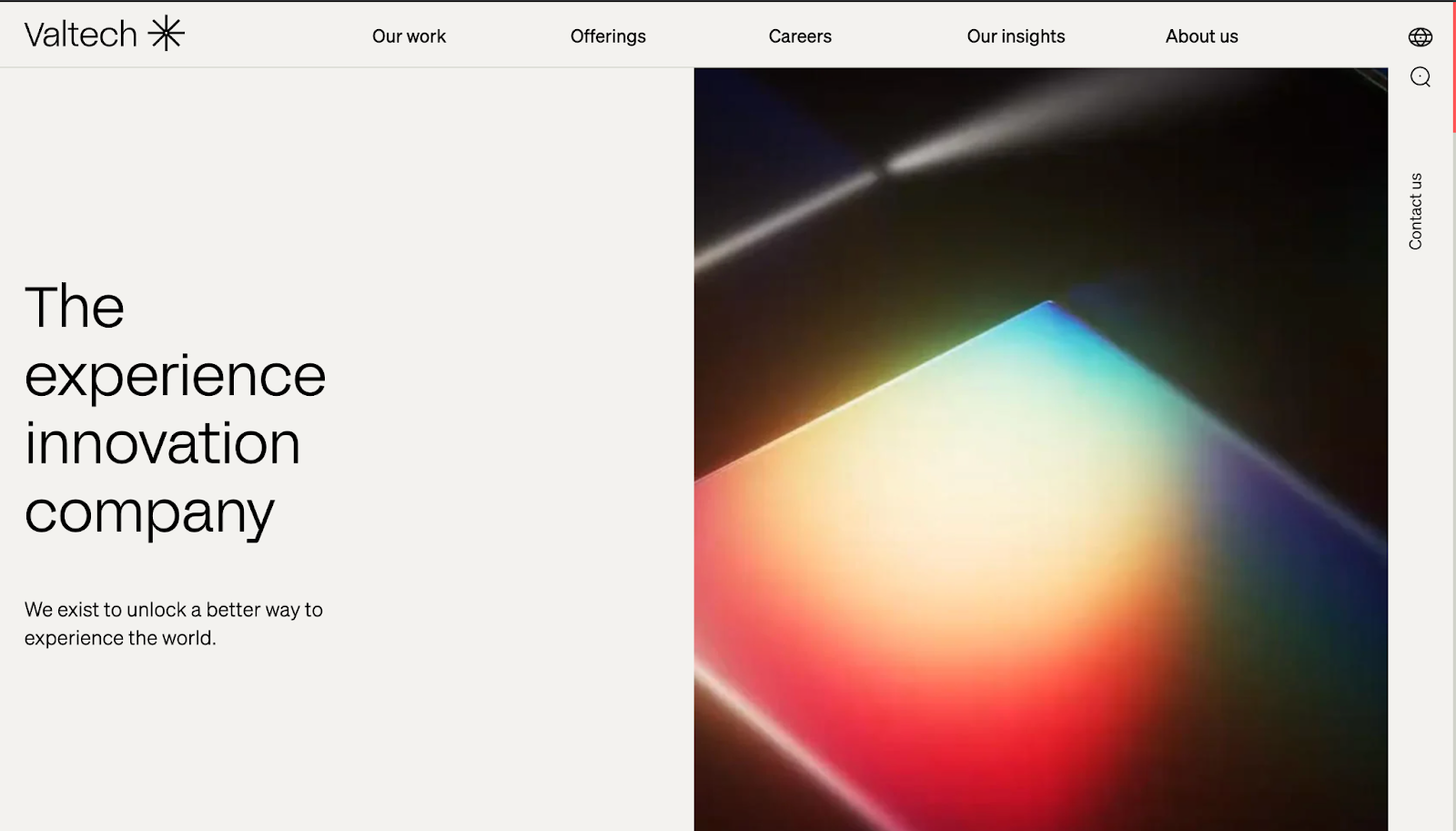Open the Offerings menu
1456x831 pixels.
click(x=608, y=36)
